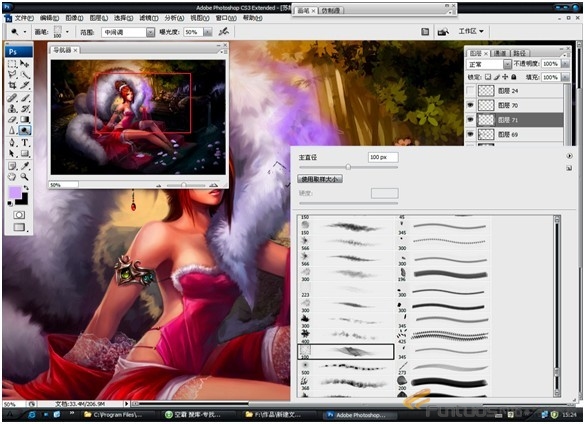The height and width of the screenshot is (424, 585).
Task: Select the Rectangular Marquee tool
Action: click(x=12, y=63)
